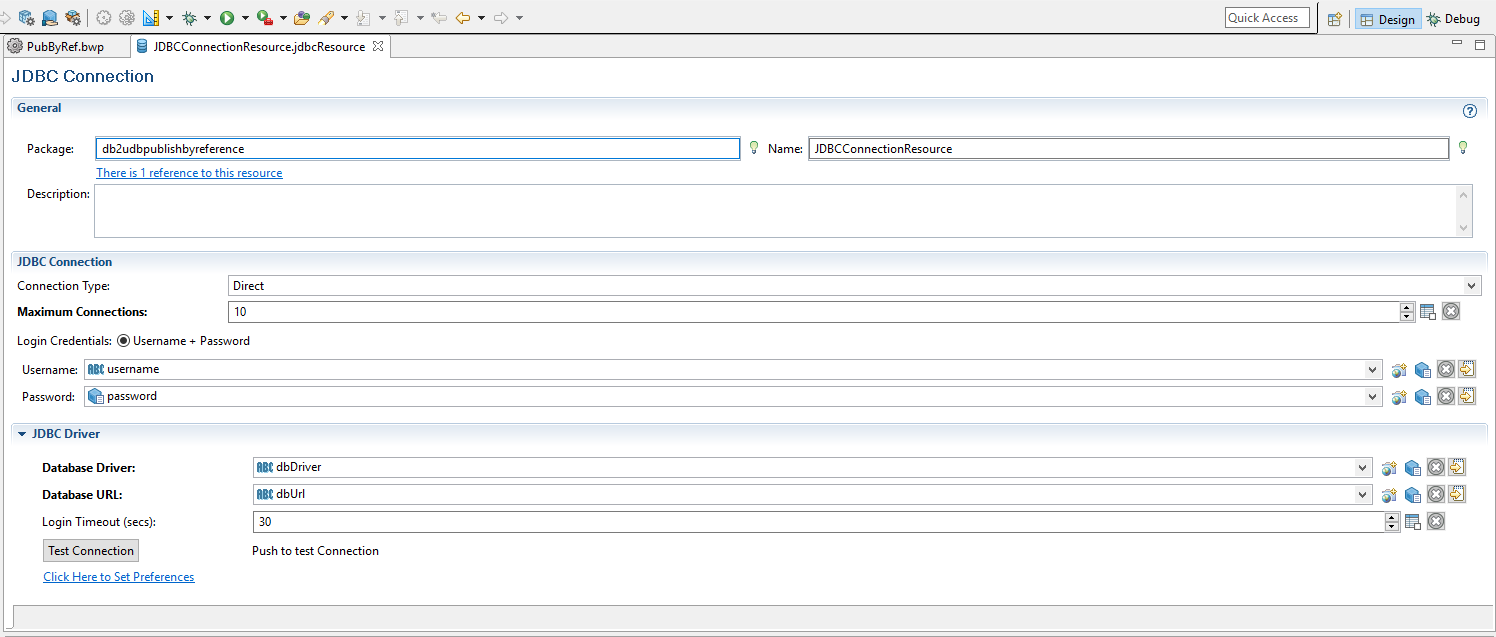Choose process property icon for Username
The width and height of the screenshot is (1496, 637).
pos(1422,370)
